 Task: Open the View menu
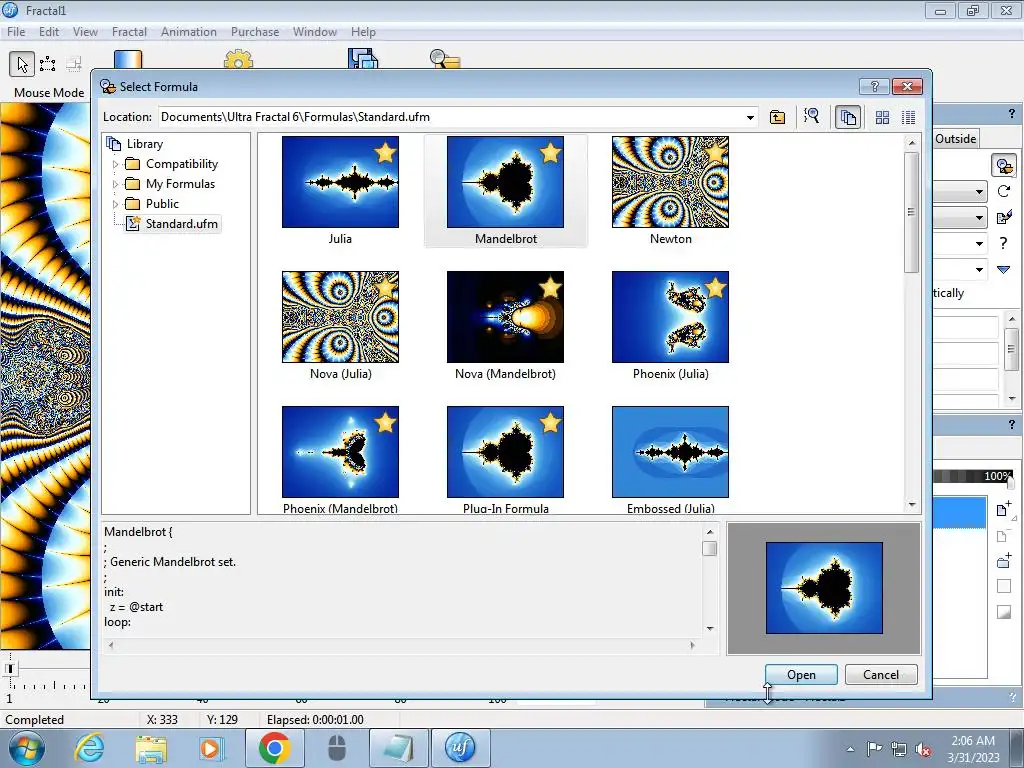pyautogui.click(x=86, y=31)
